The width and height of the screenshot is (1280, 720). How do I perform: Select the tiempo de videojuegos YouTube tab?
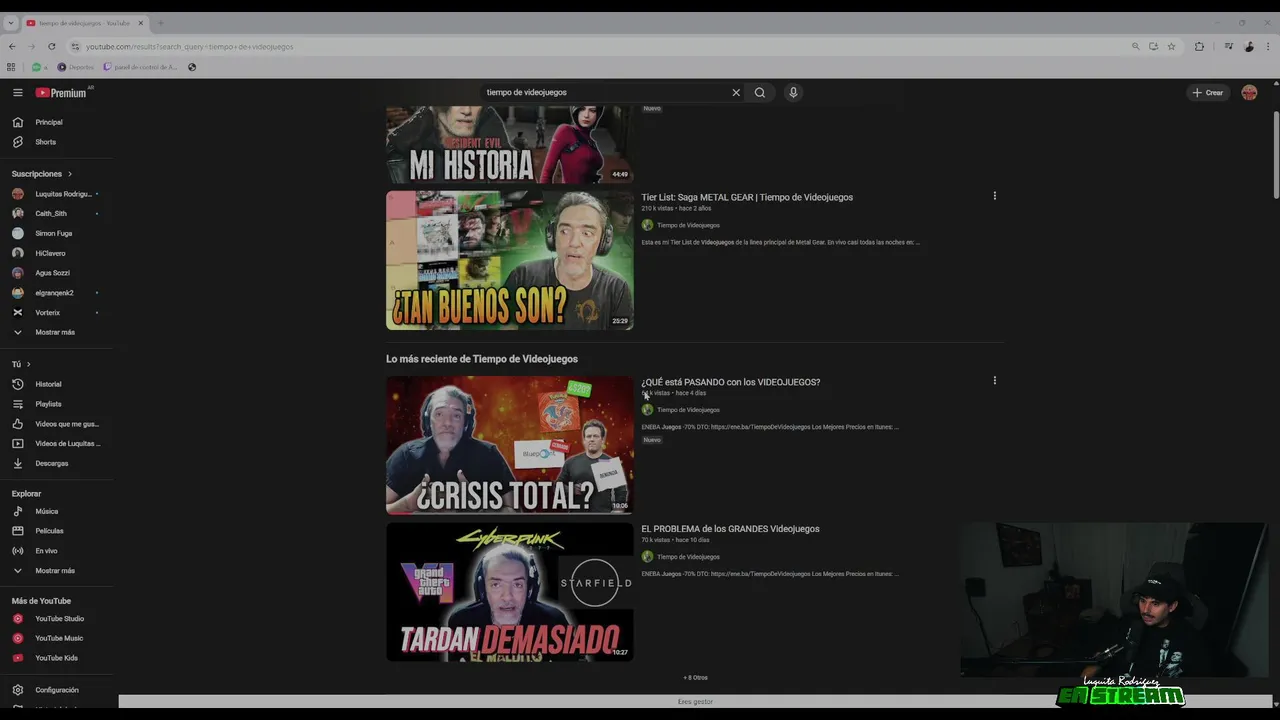pyautogui.click(x=86, y=23)
